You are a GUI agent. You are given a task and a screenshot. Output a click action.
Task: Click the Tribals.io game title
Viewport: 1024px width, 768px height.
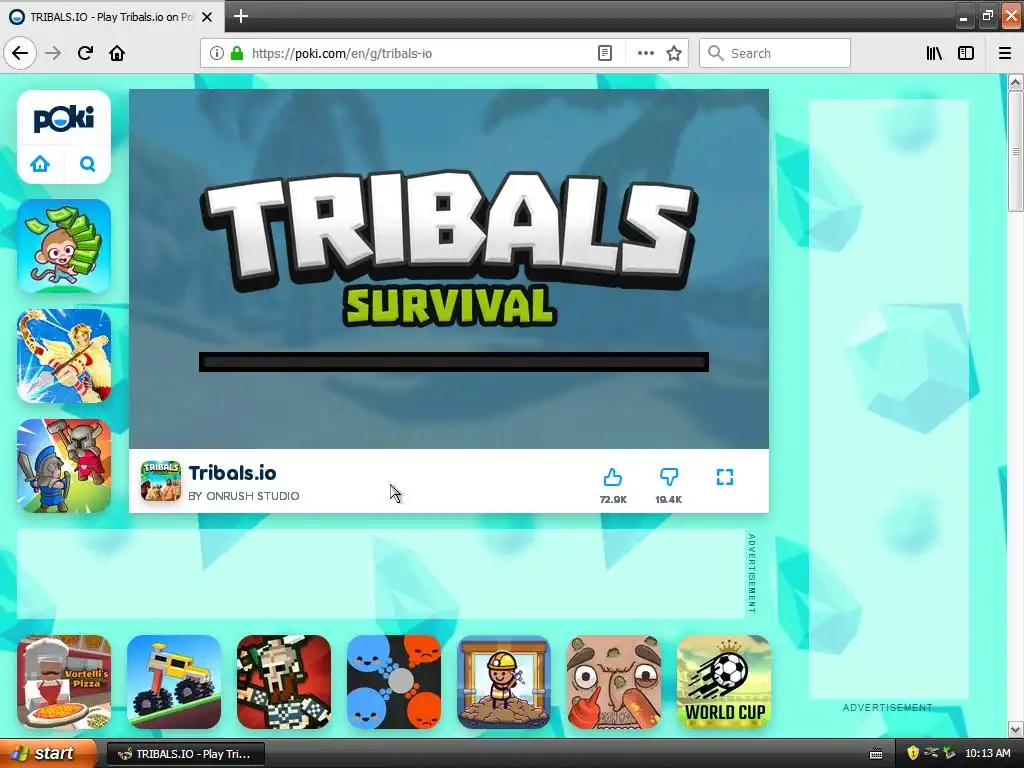232,473
